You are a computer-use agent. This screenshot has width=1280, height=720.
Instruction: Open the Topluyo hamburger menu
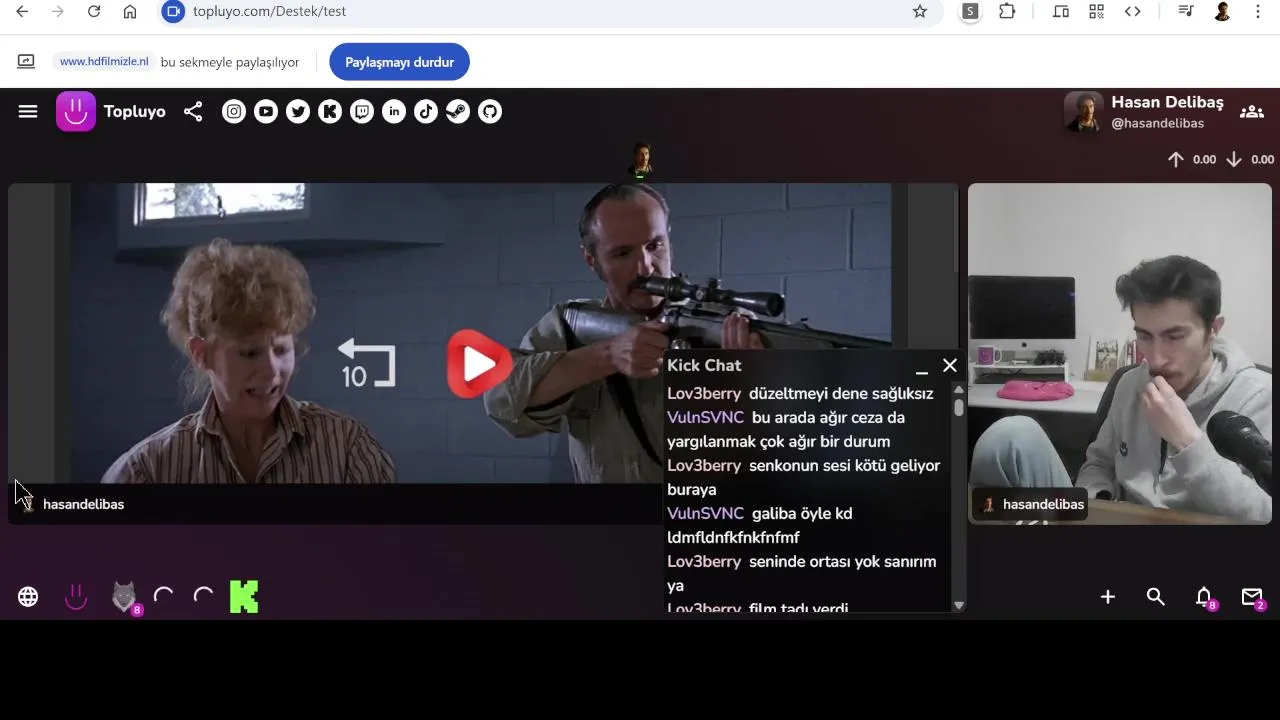click(28, 112)
